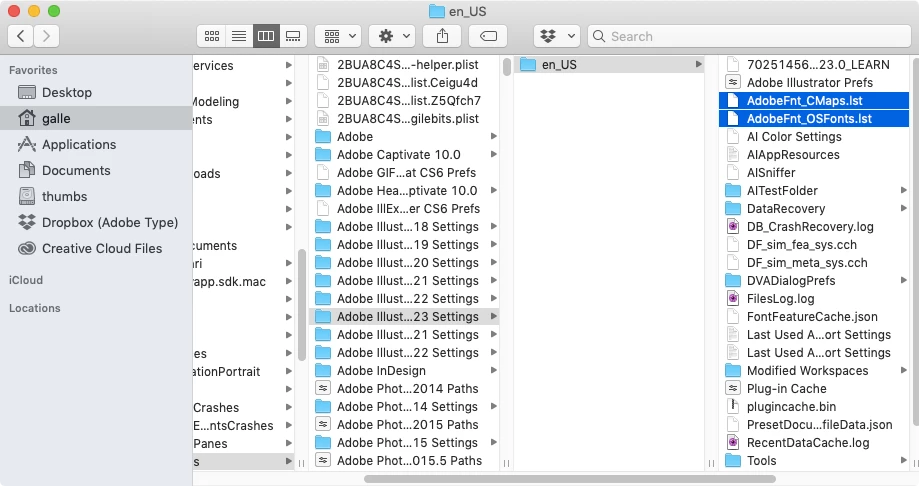Select the en_US folder in column
This screenshot has width=919, height=486.
pos(609,64)
